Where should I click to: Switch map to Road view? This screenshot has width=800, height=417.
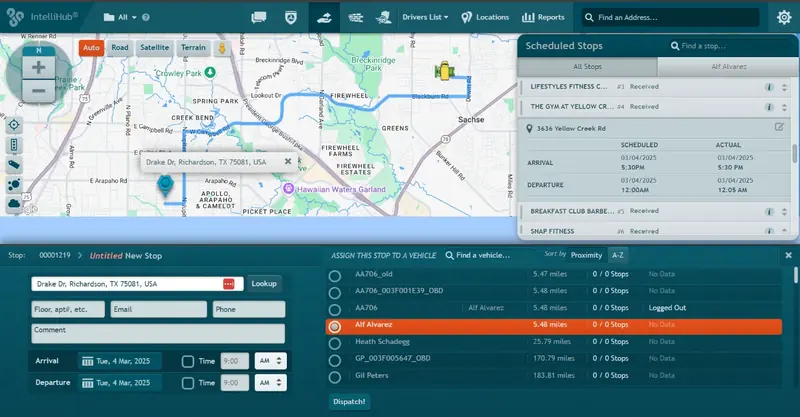(x=120, y=47)
